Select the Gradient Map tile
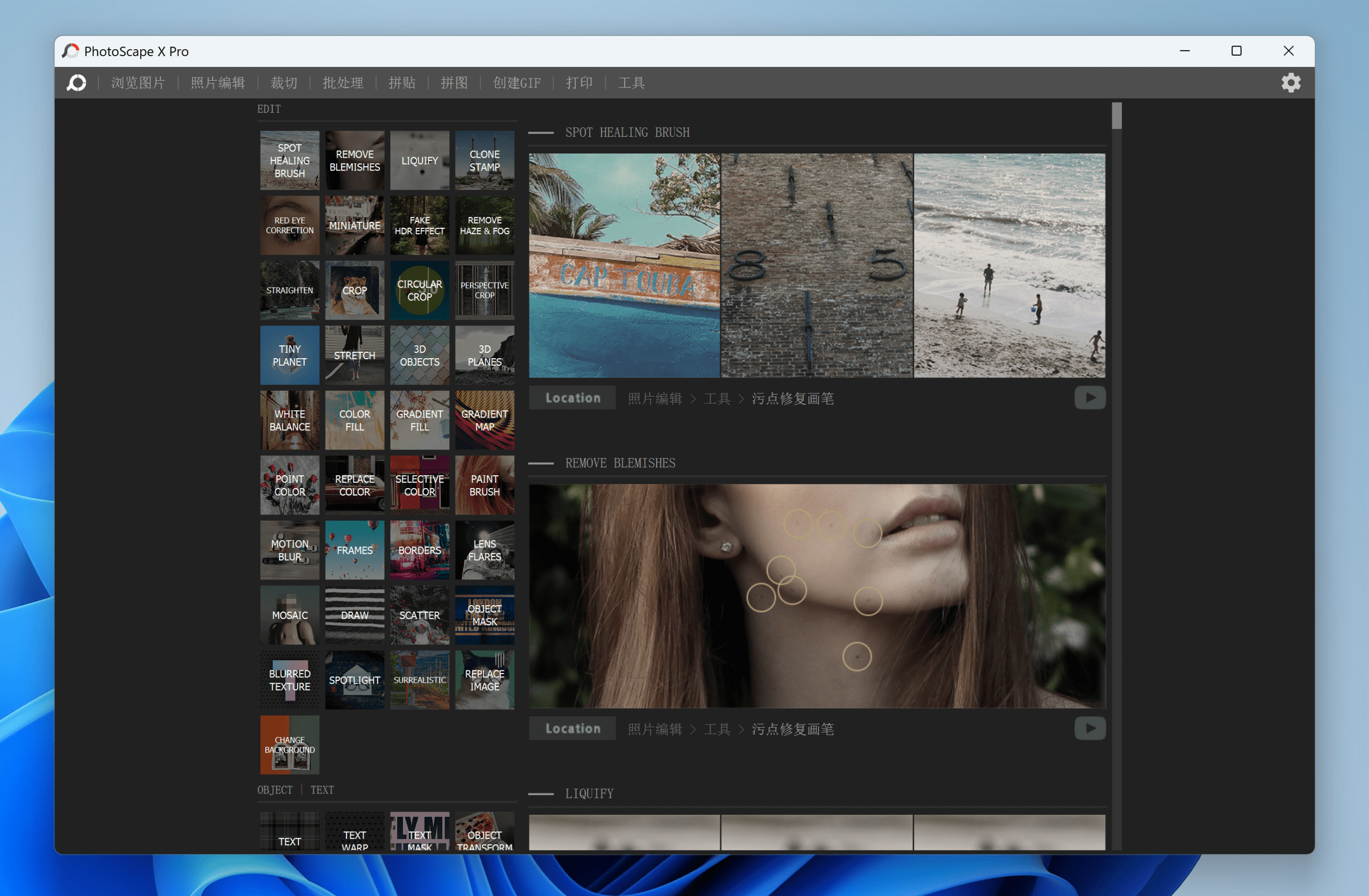This screenshot has height=896, width=1369. (x=484, y=420)
